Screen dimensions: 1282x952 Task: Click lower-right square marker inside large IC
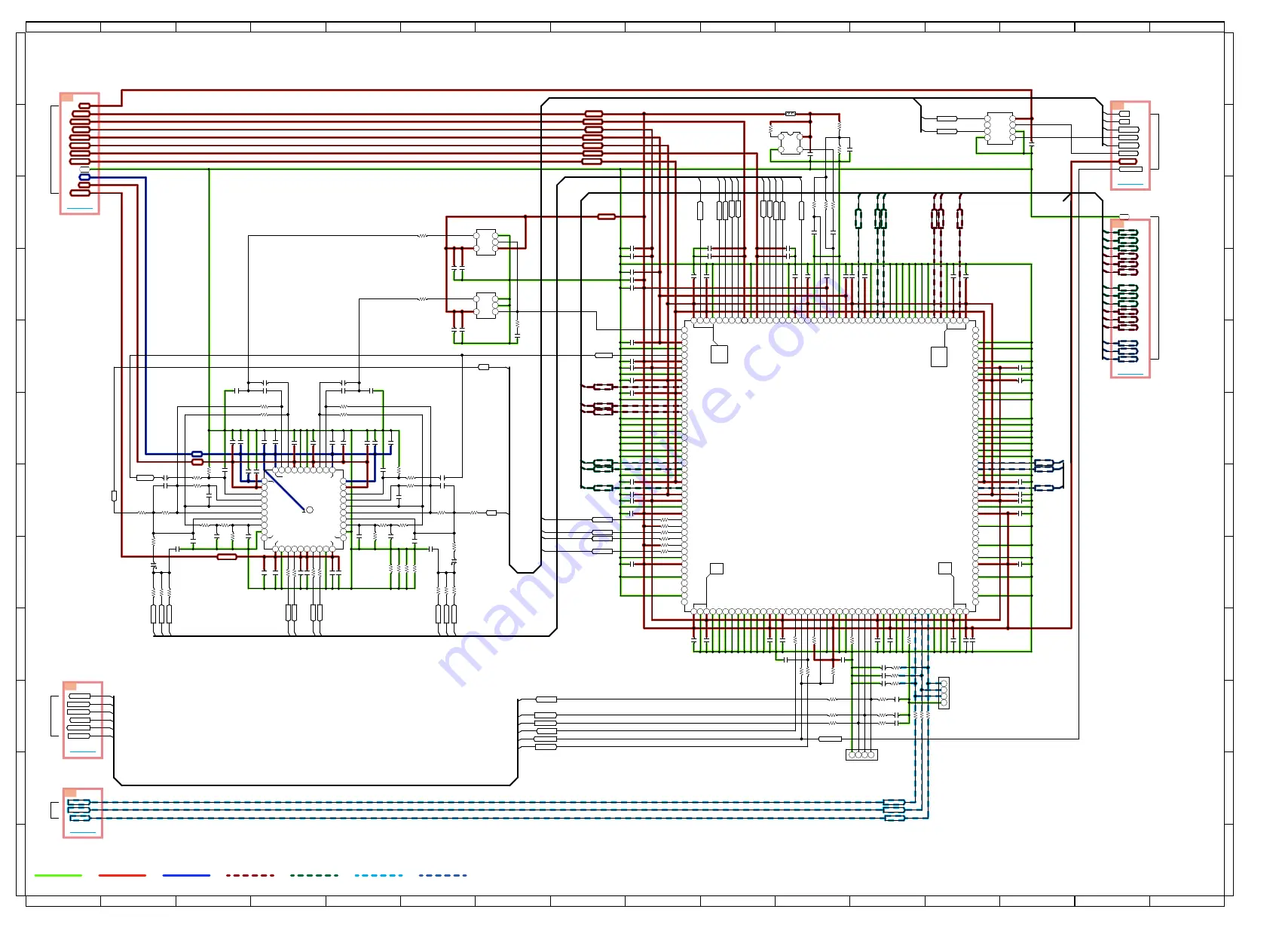pyautogui.click(x=944, y=568)
